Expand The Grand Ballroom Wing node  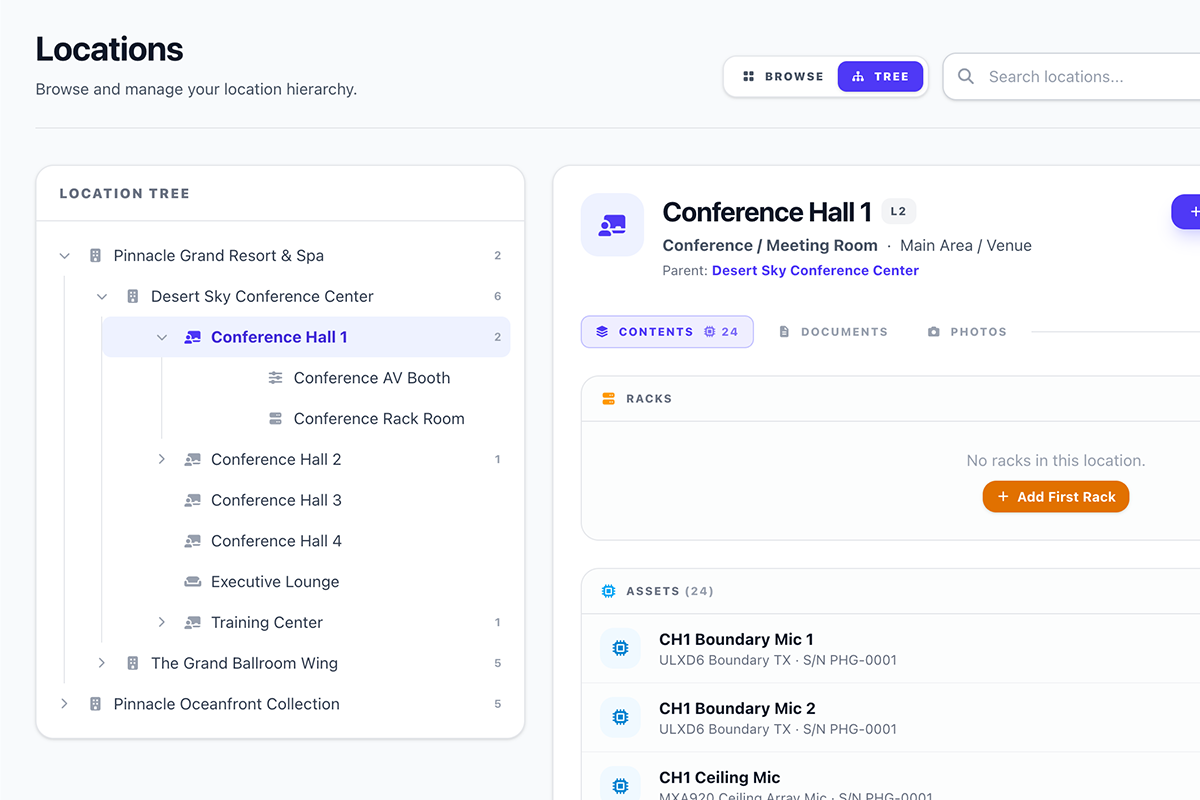click(x=102, y=663)
